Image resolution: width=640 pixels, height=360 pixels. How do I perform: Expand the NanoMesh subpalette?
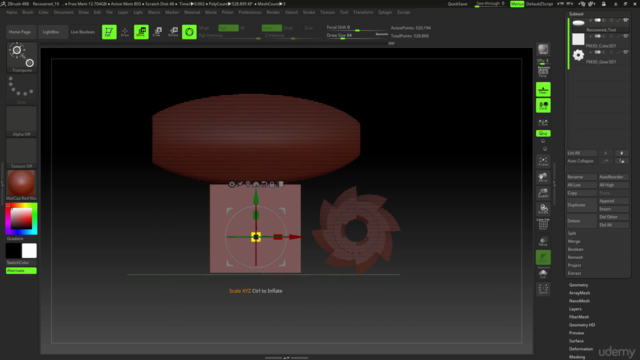(579, 301)
